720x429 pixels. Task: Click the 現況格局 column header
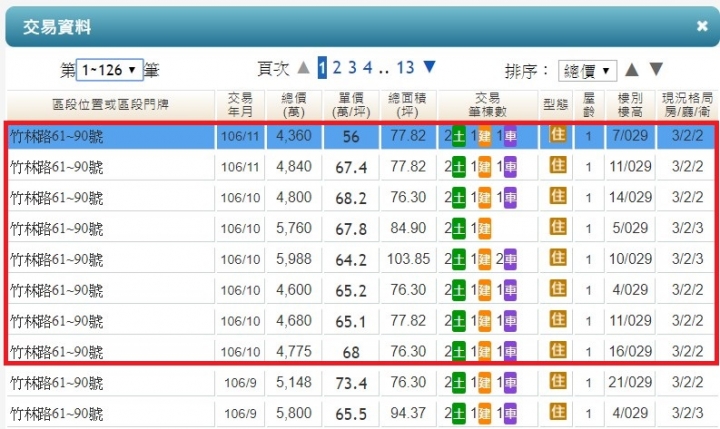(687, 105)
